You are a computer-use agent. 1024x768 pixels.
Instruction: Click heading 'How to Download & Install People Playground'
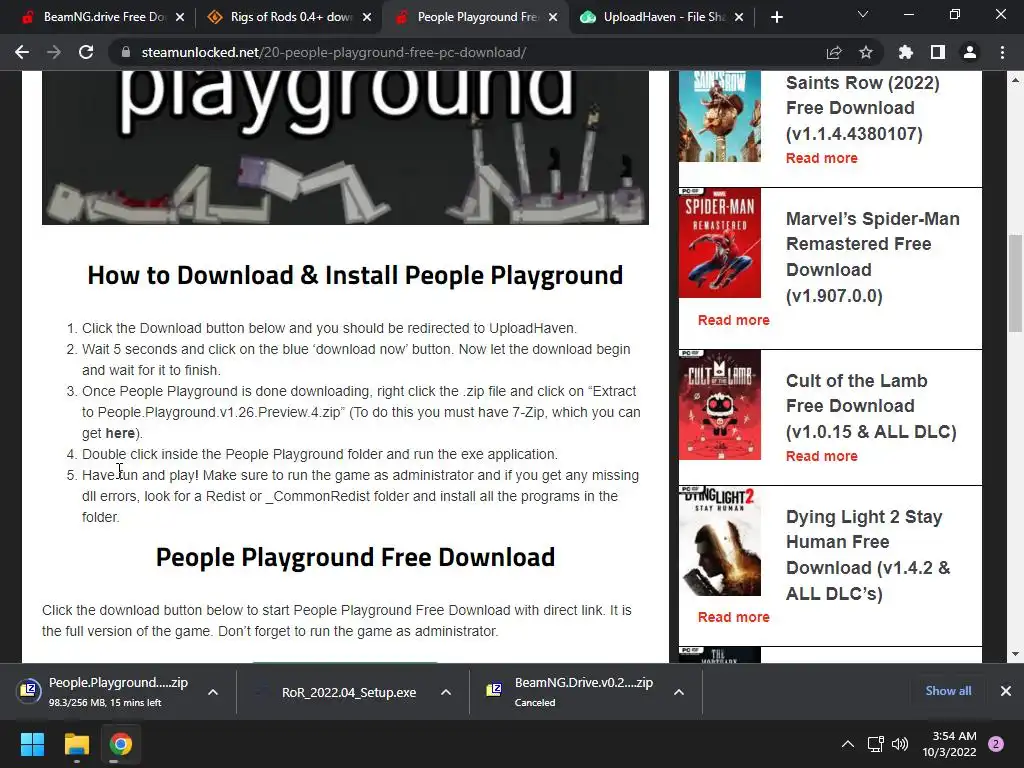[x=355, y=275]
